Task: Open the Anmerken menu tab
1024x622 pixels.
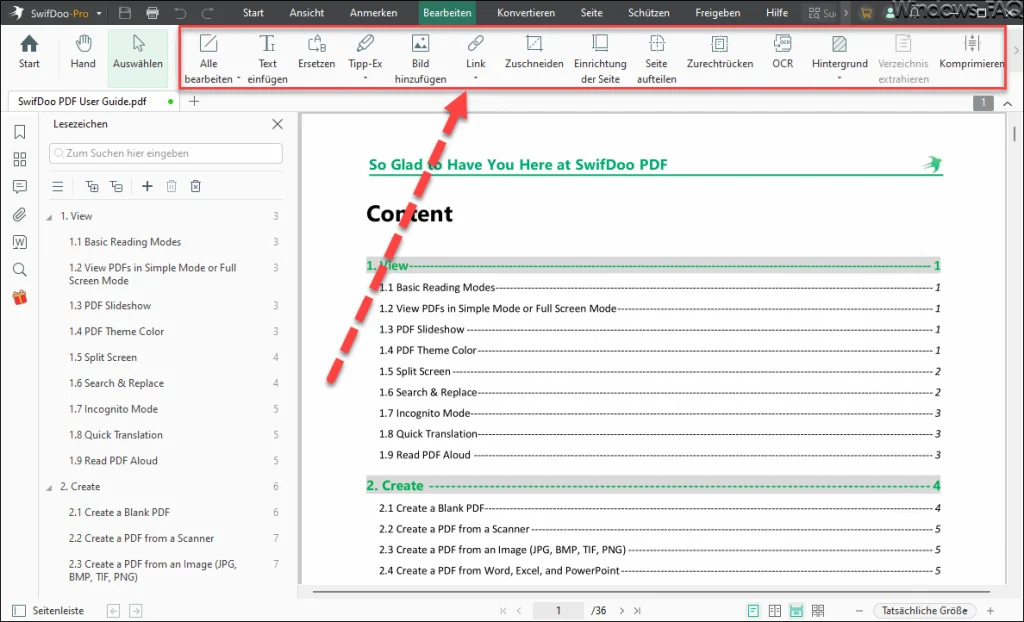Action: tap(374, 12)
